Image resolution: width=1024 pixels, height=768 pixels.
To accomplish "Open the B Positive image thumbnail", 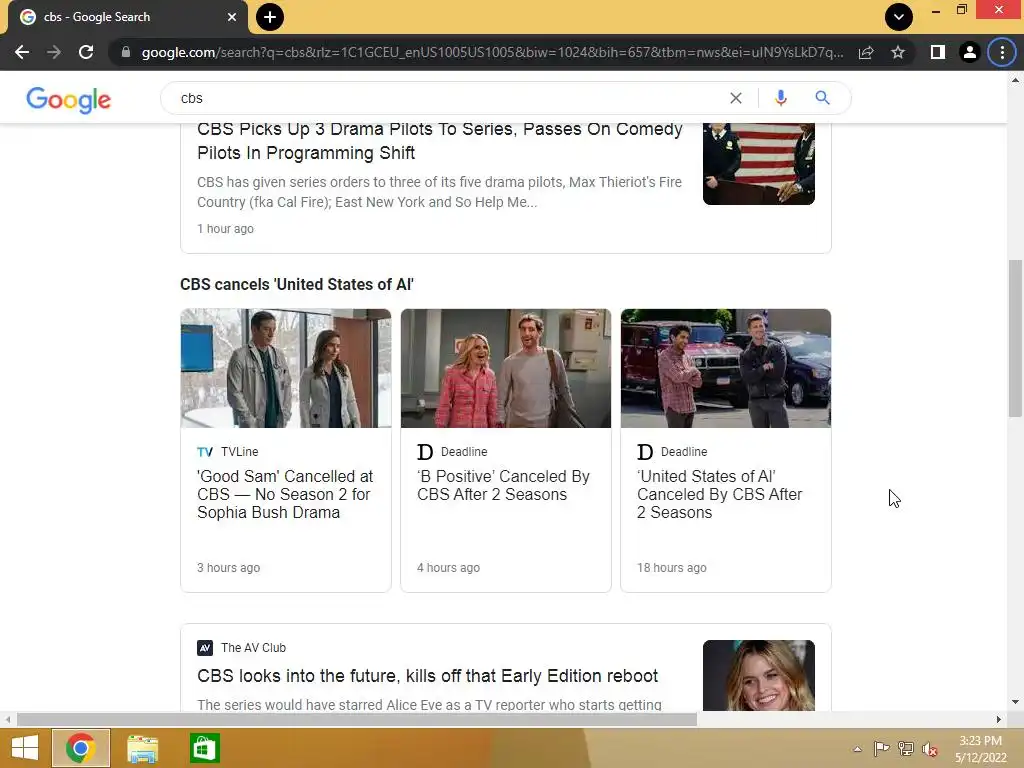I will pos(506,368).
